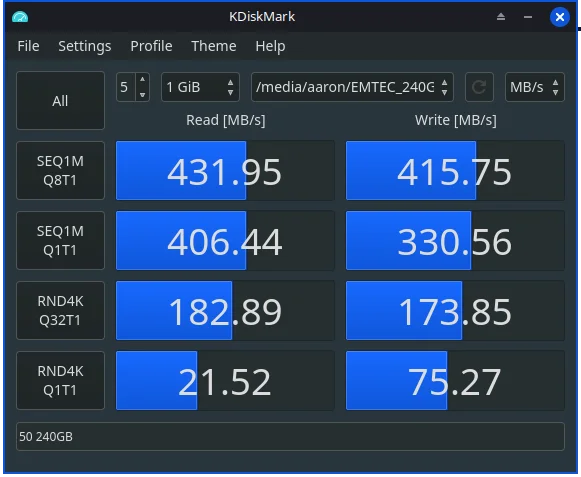Close the KDiskMark window
Screen dimensions: 581x477
click(x=560, y=17)
